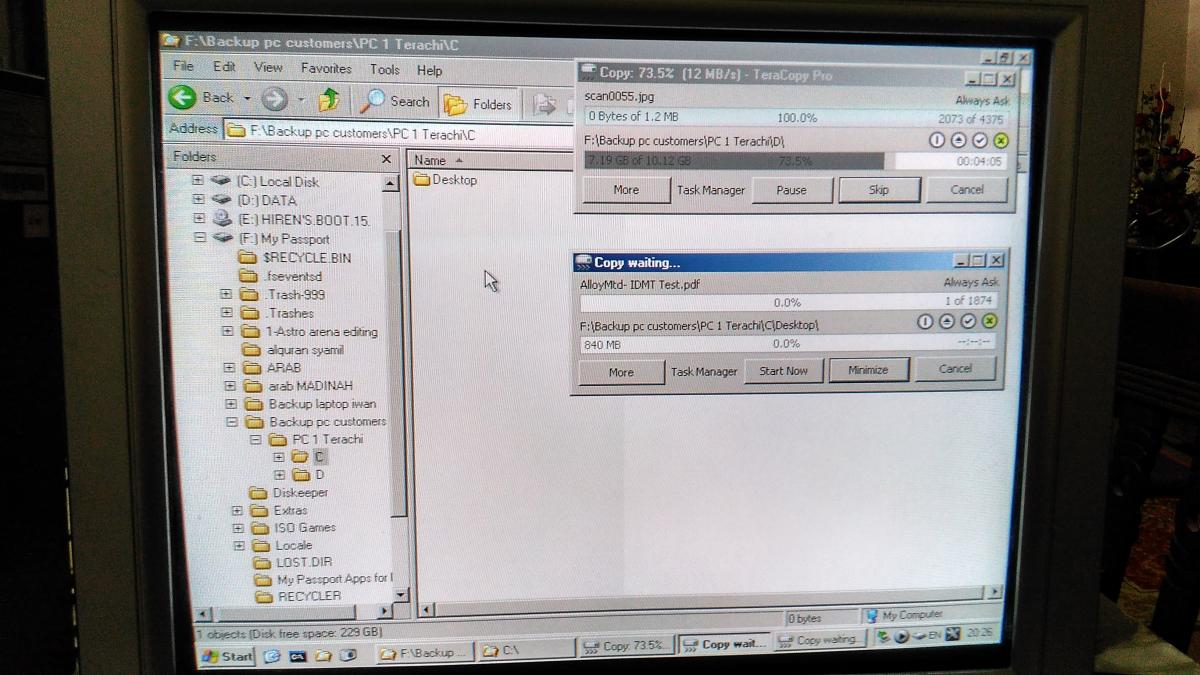
Task: Click the green Back arrow icon
Action: (182, 98)
